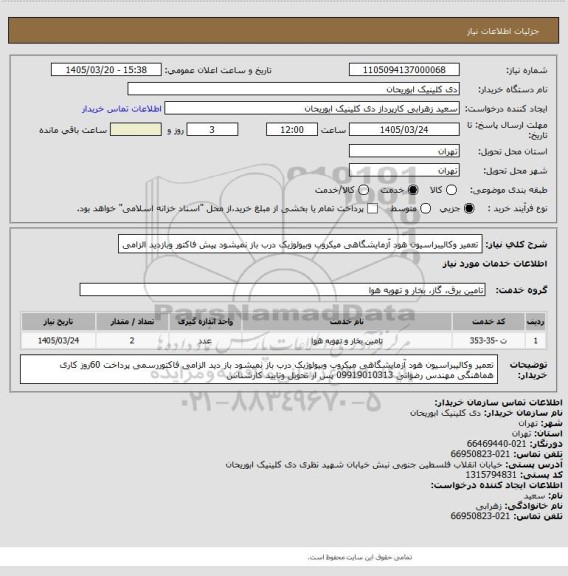Click the اطلاعات ایجاد کننده درخواست heading
The width and height of the screenshot is (568, 576).
point(496,486)
